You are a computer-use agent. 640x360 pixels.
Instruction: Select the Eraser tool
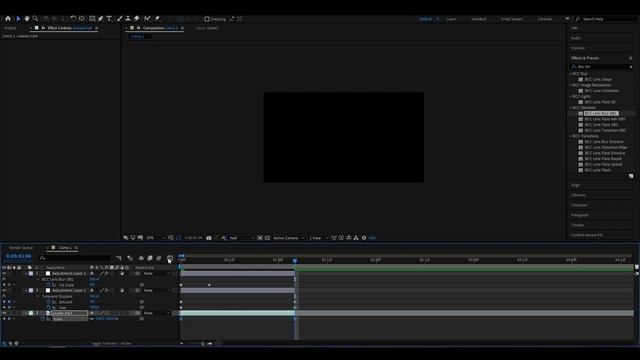137,19
